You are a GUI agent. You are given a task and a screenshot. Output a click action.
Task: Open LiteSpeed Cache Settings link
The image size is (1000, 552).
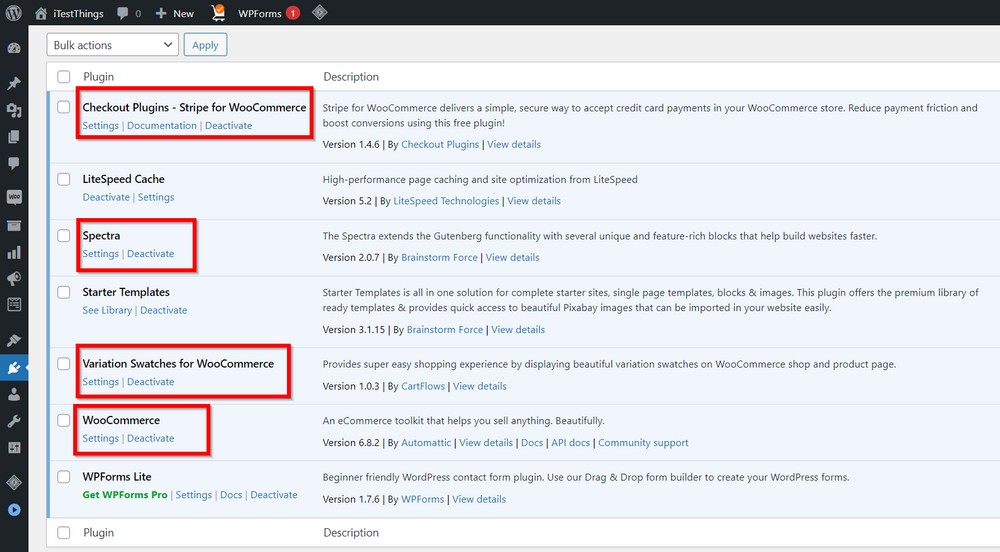click(x=156, y=198)
